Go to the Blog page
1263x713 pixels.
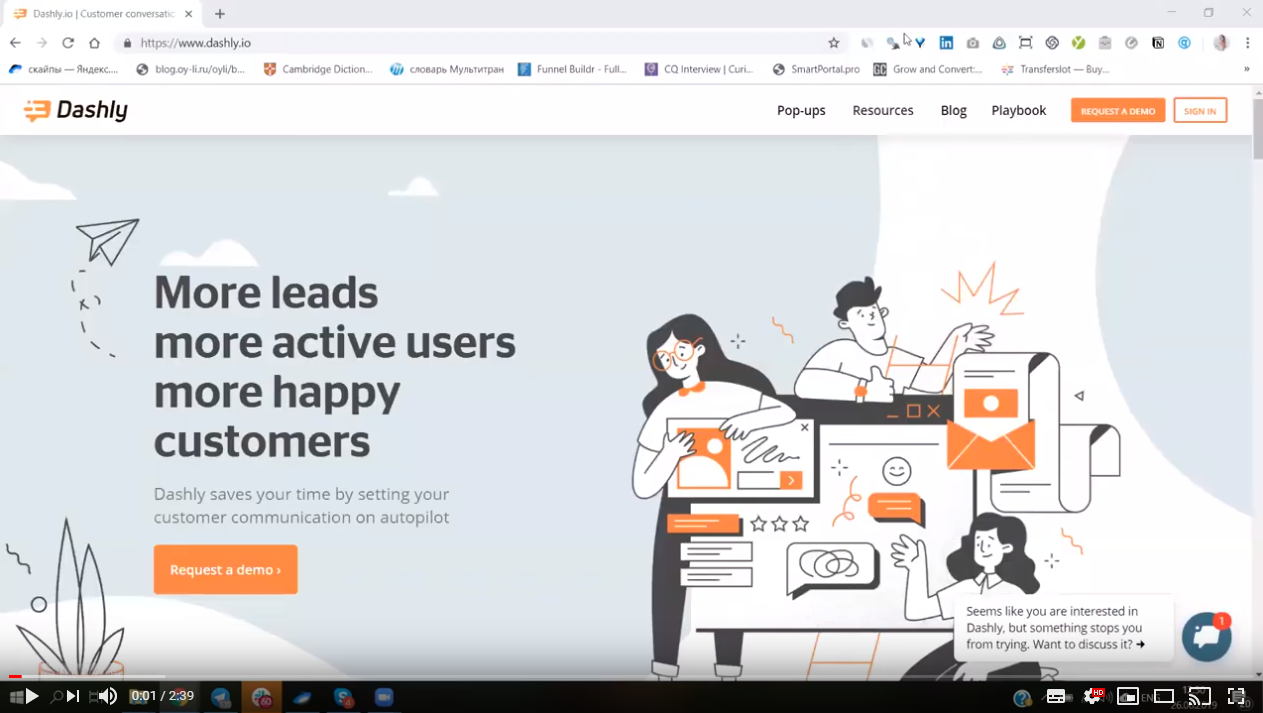(954, 110)
